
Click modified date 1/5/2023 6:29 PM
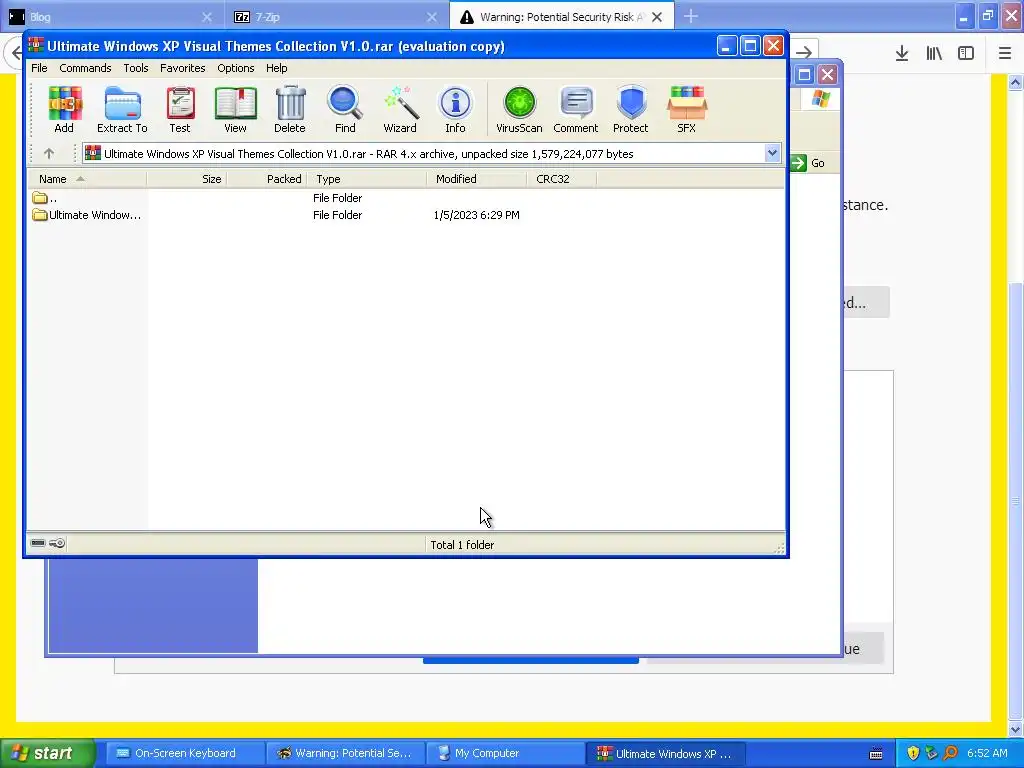click(x=477, y=215)
